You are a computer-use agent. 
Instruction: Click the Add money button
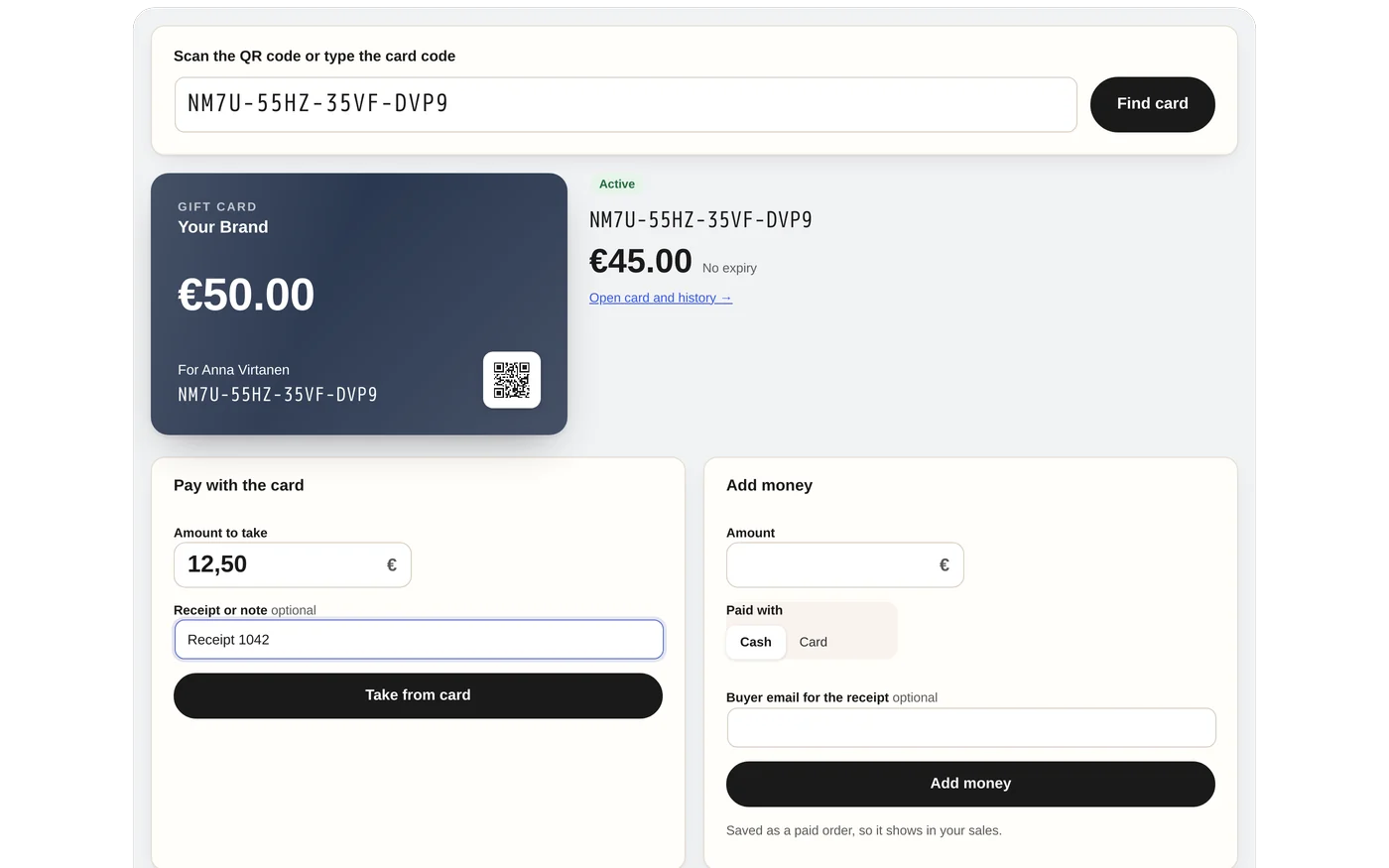click(x=970, y=784)
